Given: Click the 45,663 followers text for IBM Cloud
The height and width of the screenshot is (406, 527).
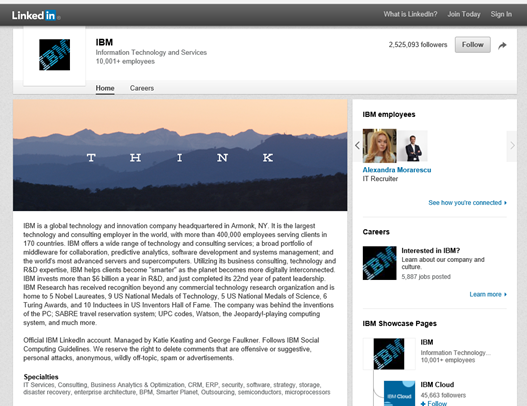Looking at the screenshot, I should click(x=443, y=395).
